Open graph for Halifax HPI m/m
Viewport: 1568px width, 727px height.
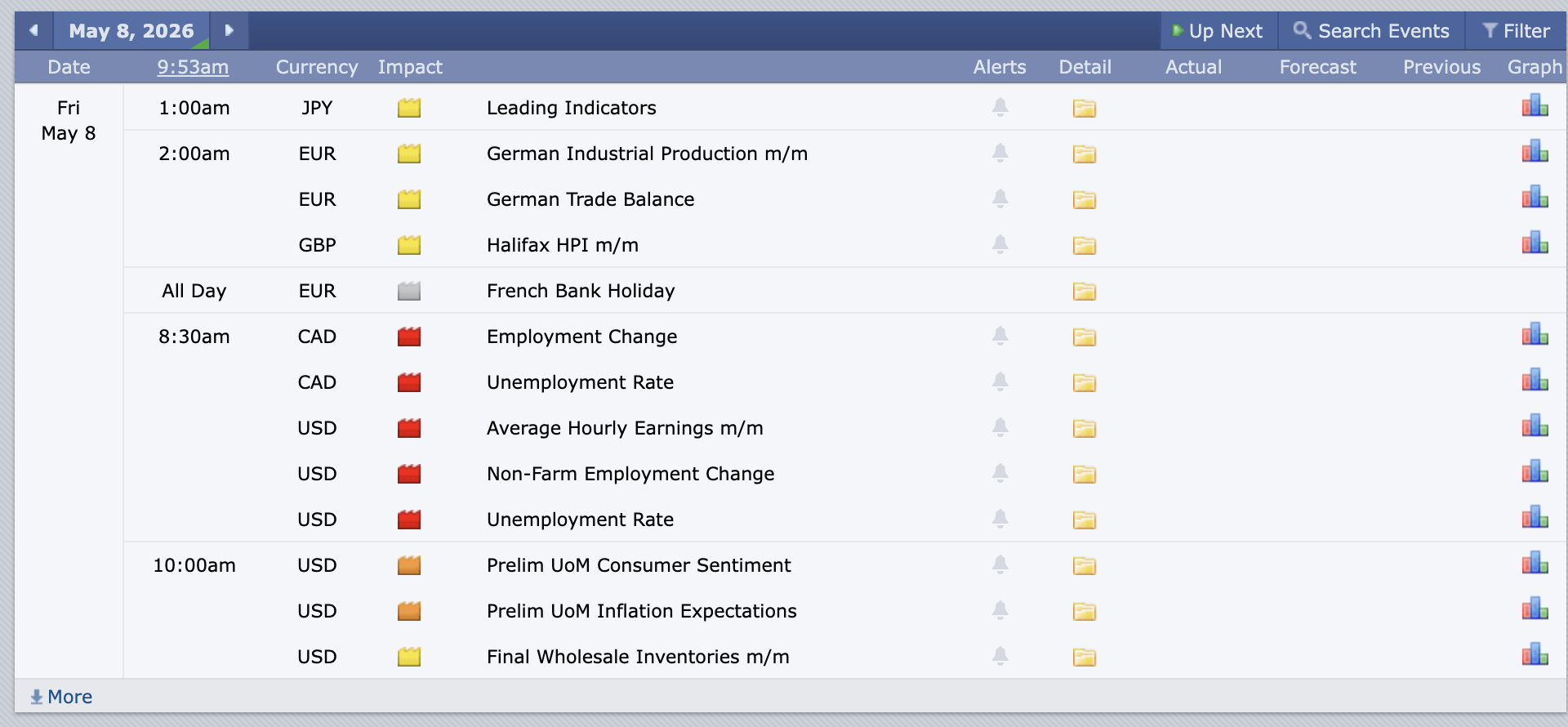pos(1535,243)
